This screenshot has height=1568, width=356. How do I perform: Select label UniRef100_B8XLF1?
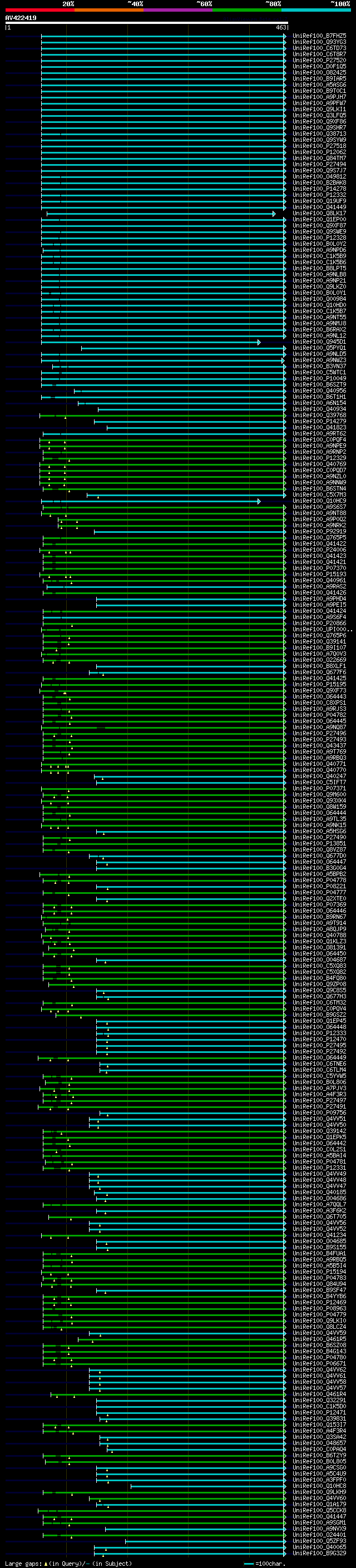[319, 666]
